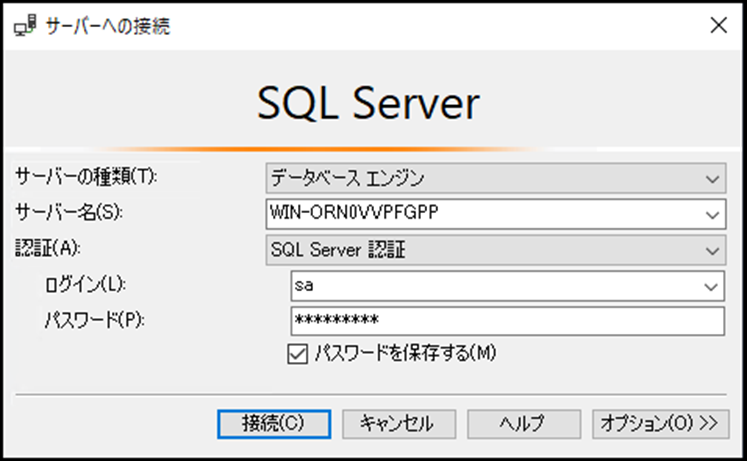The height and width of the screenshot is (461, 747).
Task: Select the SQL Server 認証 combo box text
Action: point(338,250)
